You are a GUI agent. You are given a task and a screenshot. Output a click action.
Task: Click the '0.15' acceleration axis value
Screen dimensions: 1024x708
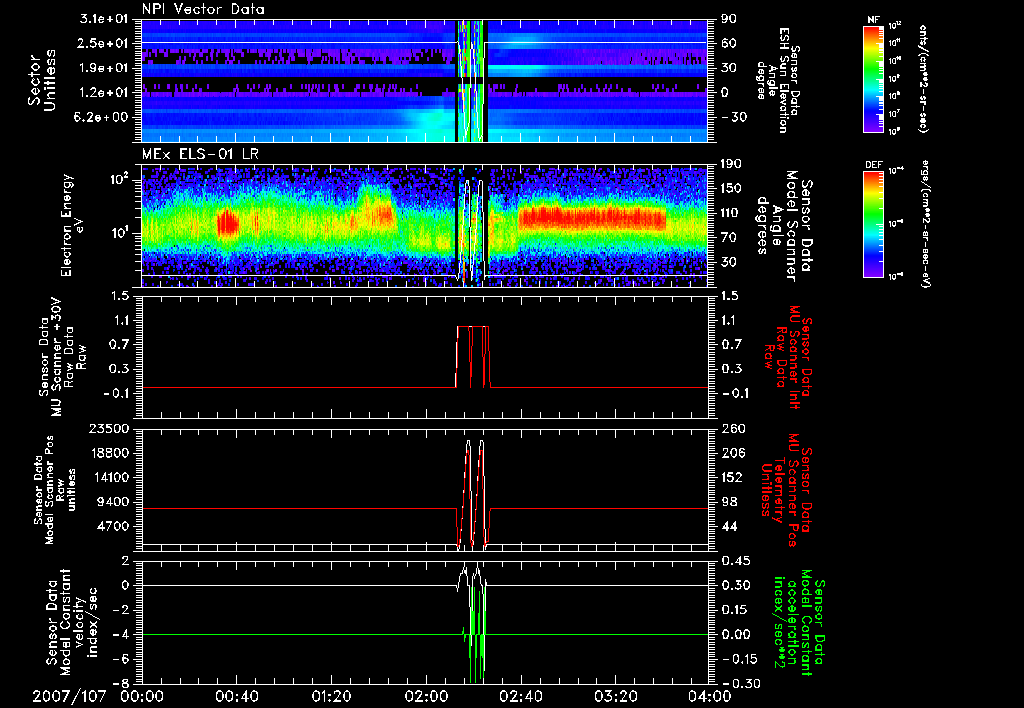[x=736, y=610]
